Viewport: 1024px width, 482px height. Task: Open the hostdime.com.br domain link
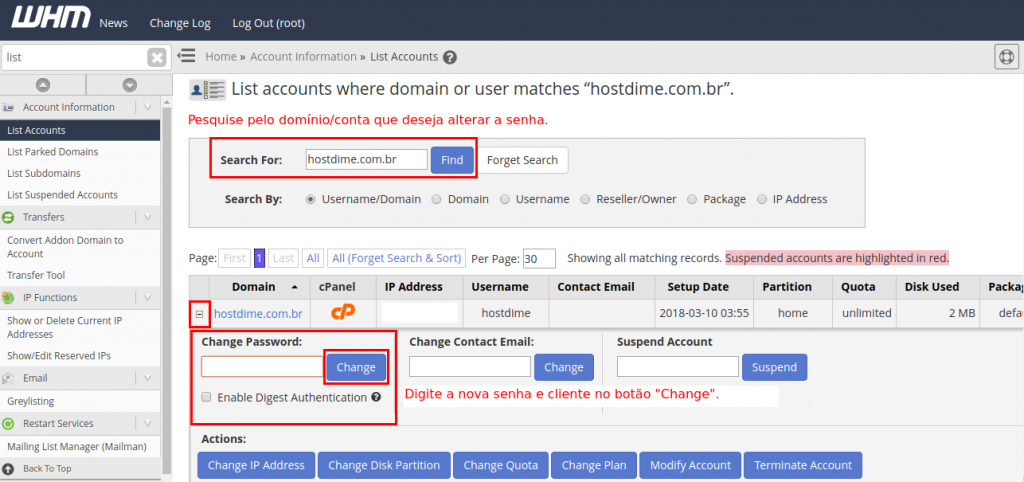click(258, 313)
